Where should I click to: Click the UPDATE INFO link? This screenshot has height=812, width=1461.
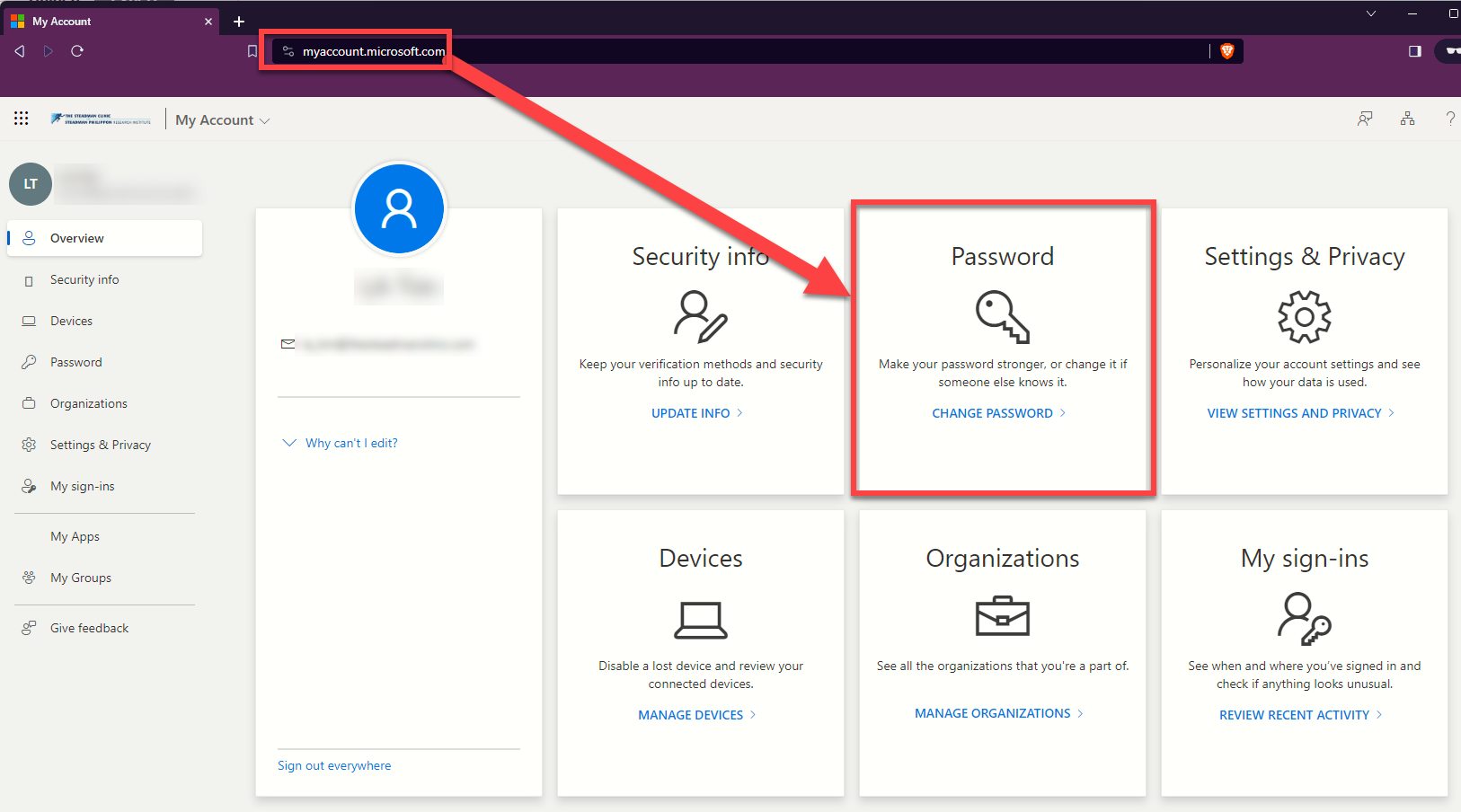pos(697,413)
